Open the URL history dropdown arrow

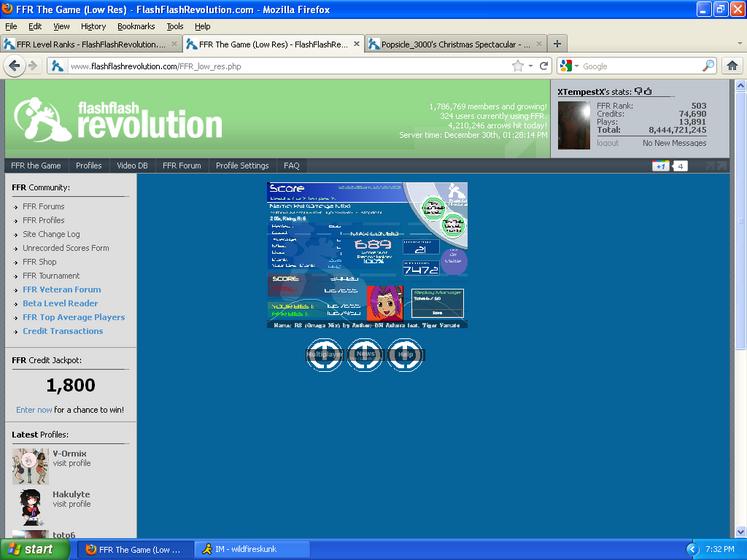click(531, 66)
